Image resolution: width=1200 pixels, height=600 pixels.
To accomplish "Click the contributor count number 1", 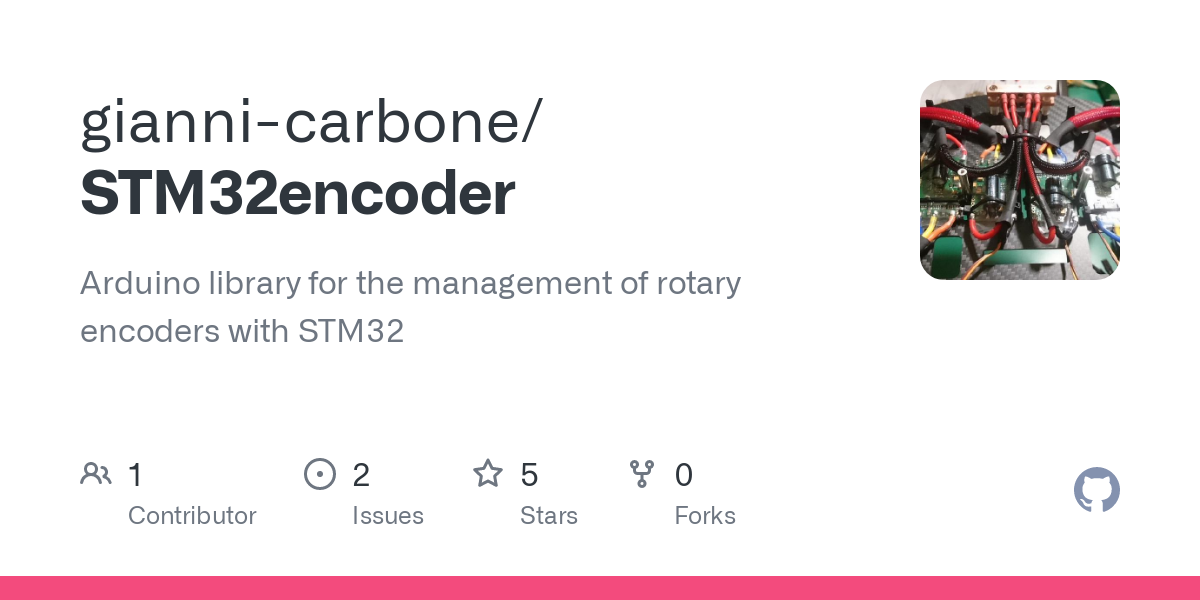I will click(135, 475).
